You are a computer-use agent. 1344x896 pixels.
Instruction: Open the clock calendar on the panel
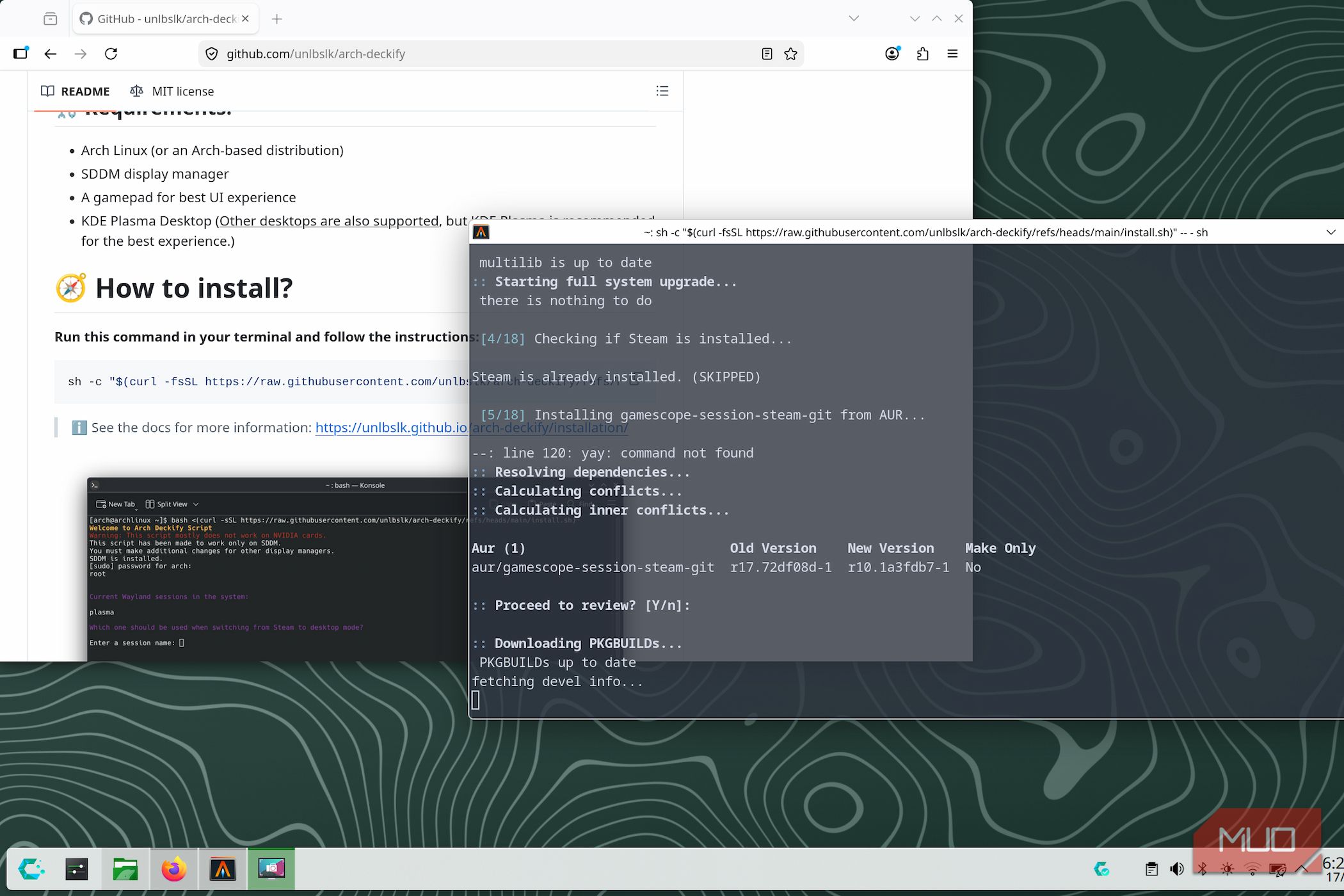1333,870
